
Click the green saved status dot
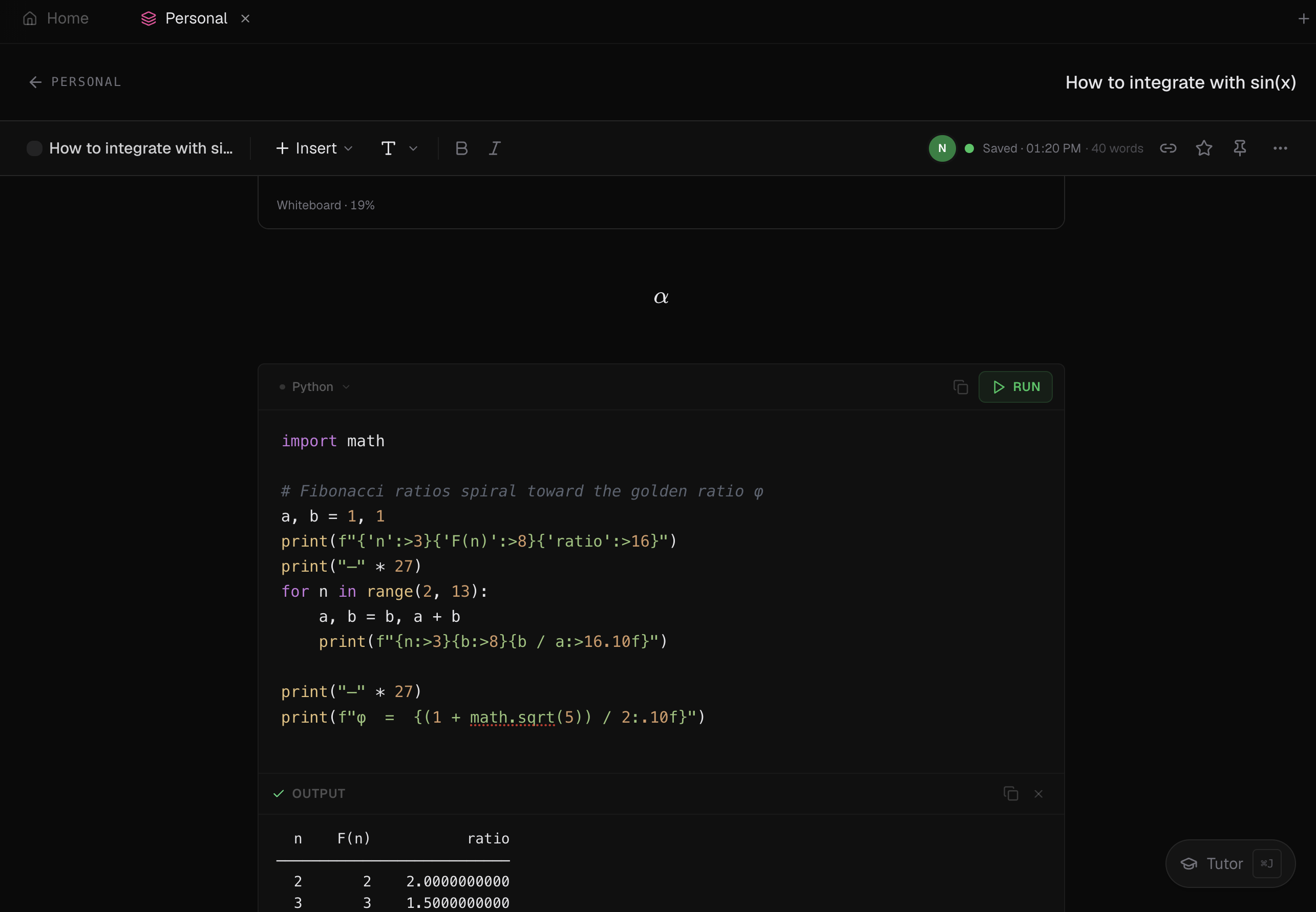[x=969, y=148]
